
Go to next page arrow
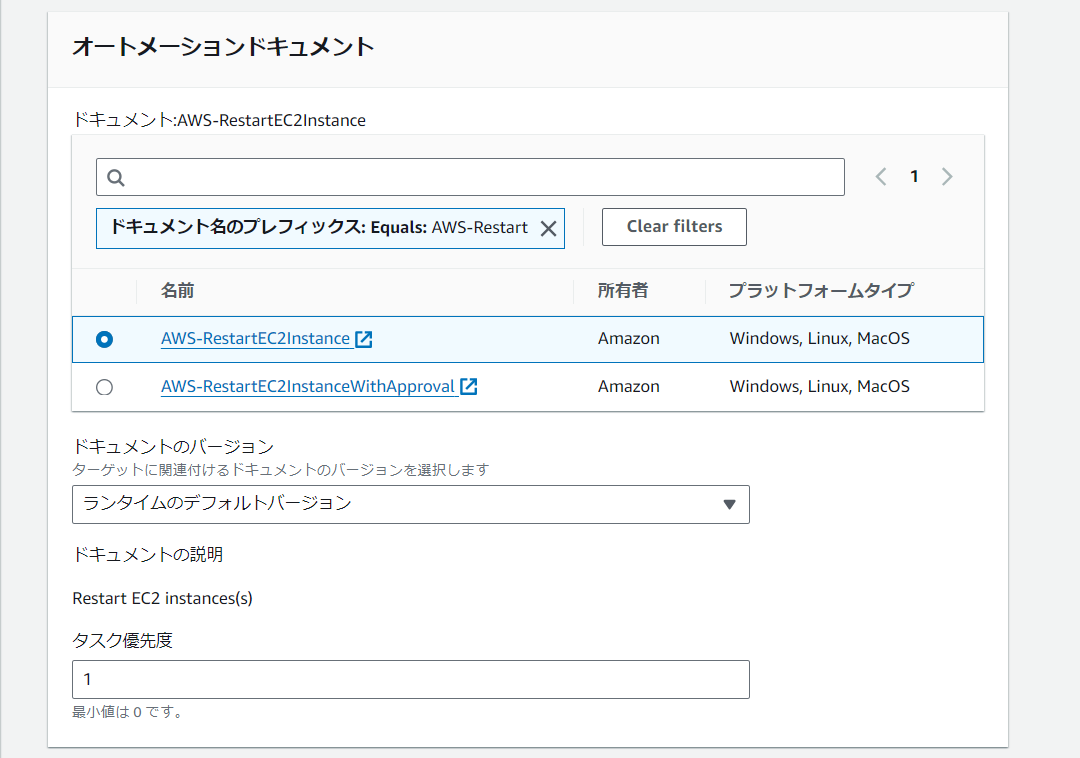pyautogui.click(x=947, y=177)
